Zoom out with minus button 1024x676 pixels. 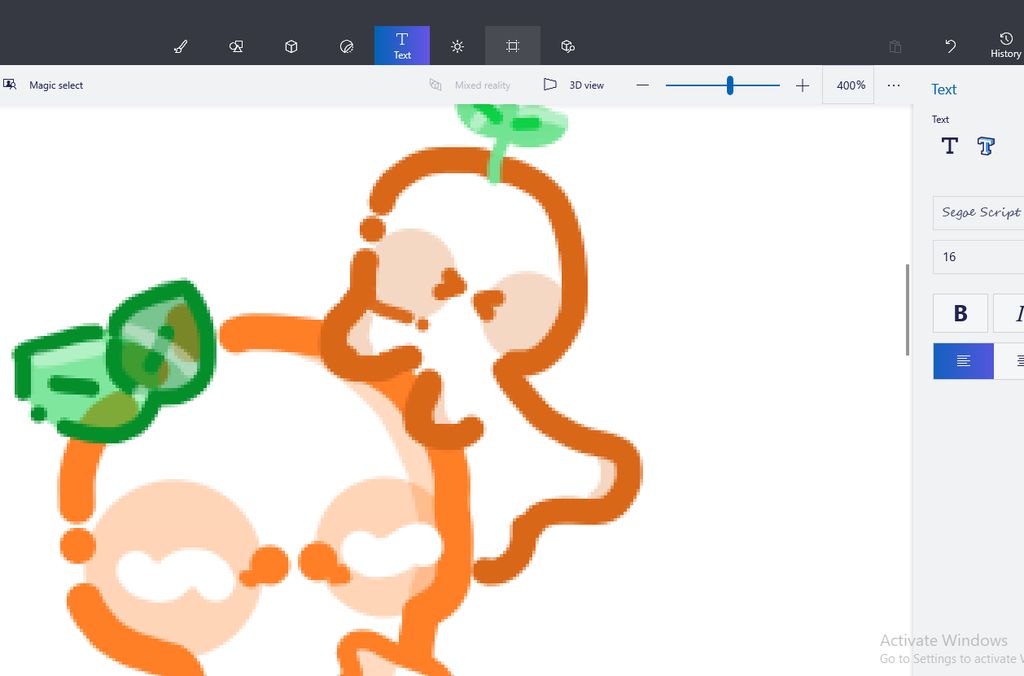coord(643,85)
